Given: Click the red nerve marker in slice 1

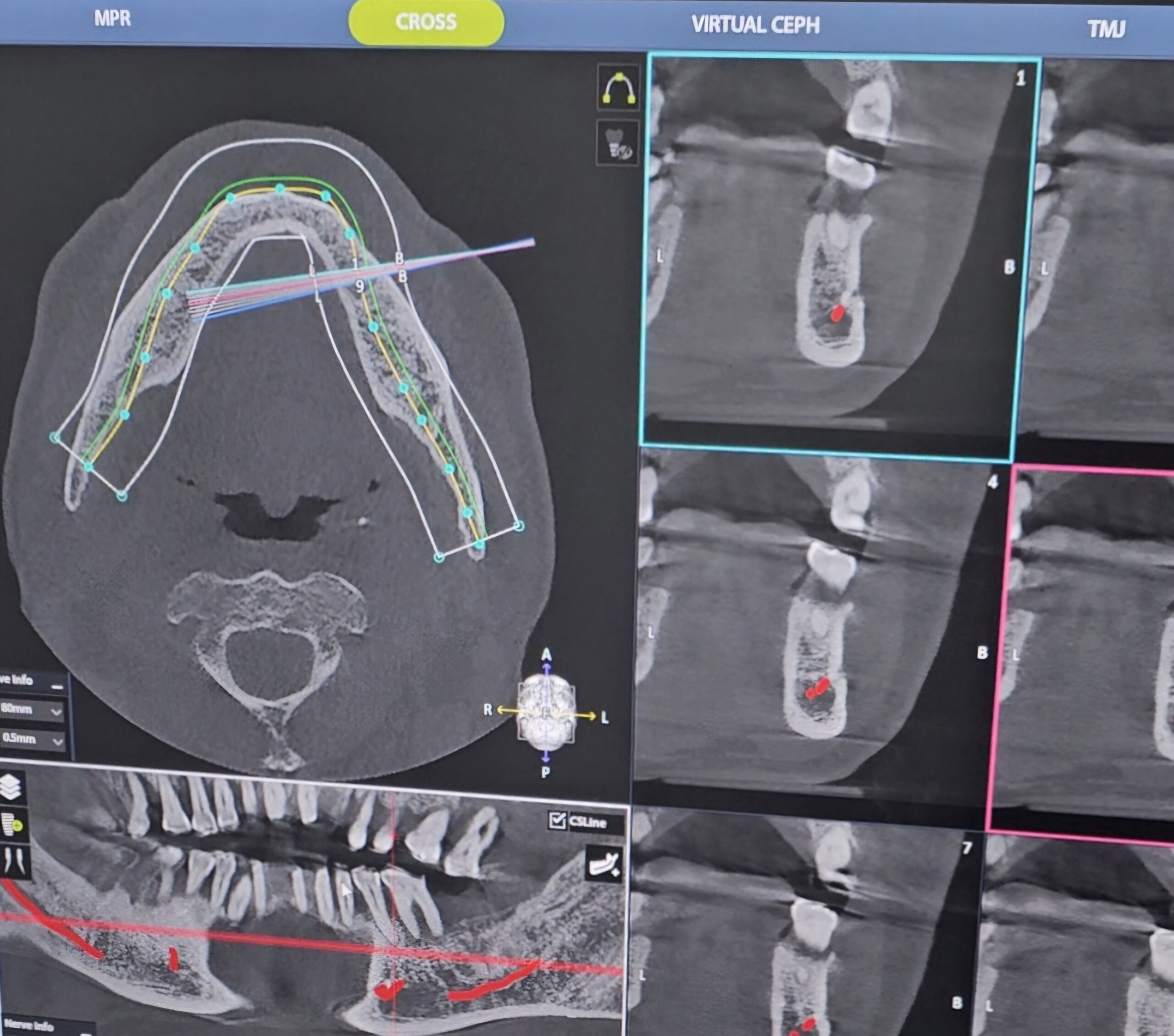Looking at the screenshot, I should pos(838,312).
